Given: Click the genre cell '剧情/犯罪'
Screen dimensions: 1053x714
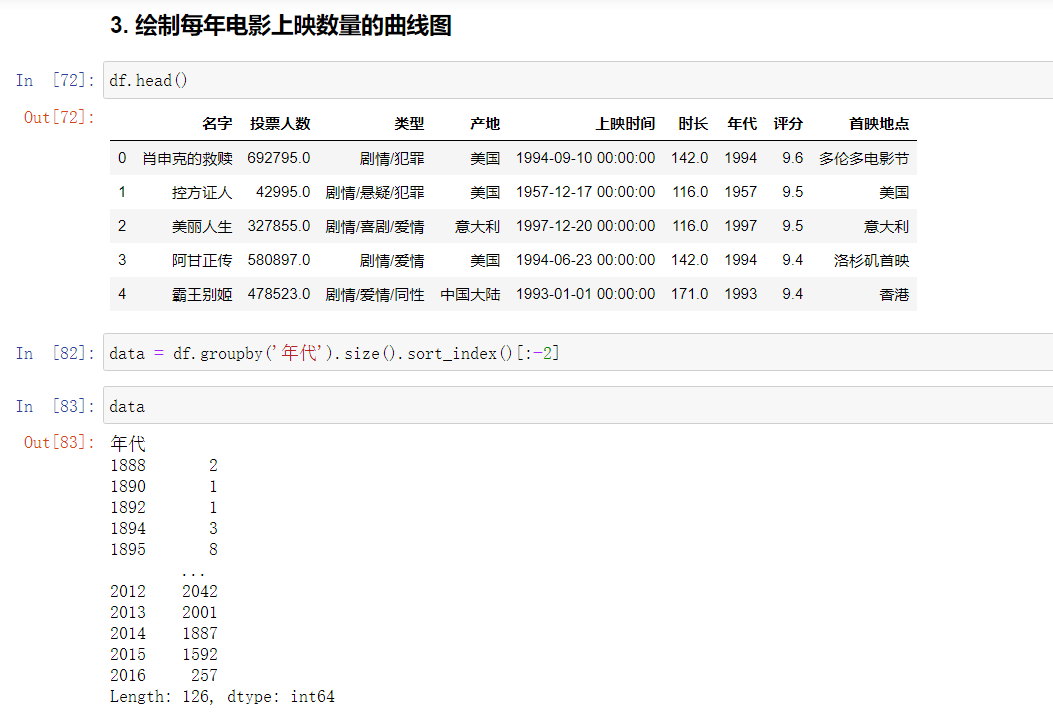Looking at the screenshot, I should tap(392, 159).
